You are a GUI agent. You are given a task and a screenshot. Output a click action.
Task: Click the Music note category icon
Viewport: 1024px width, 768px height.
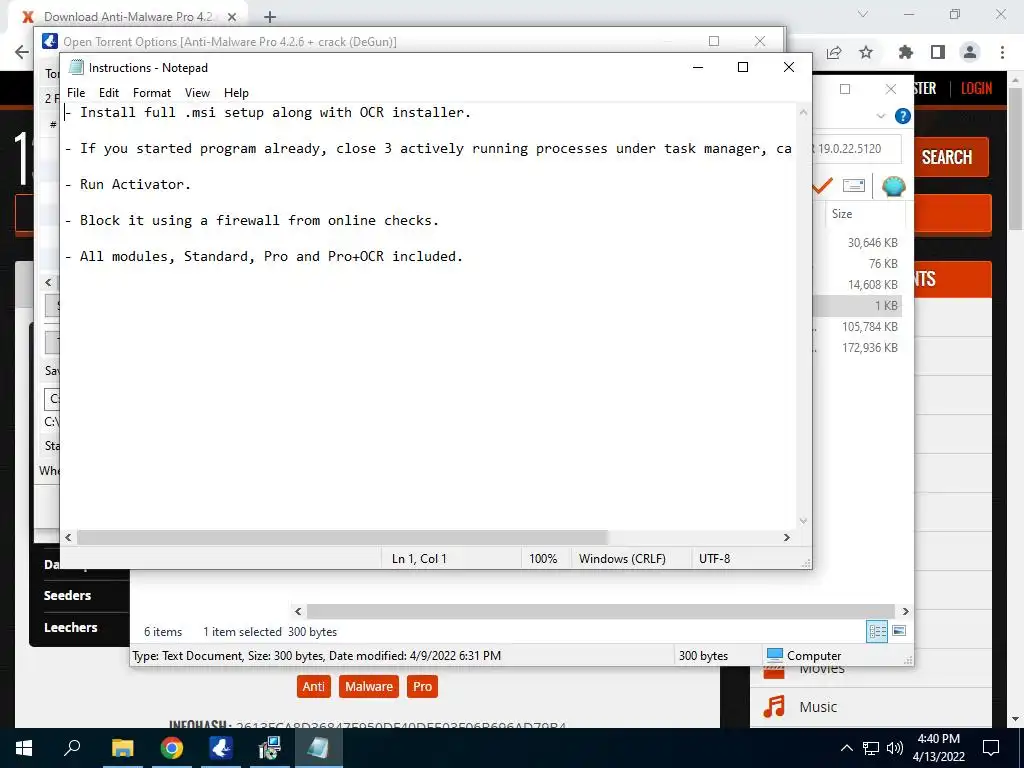(x=774, y=707)
